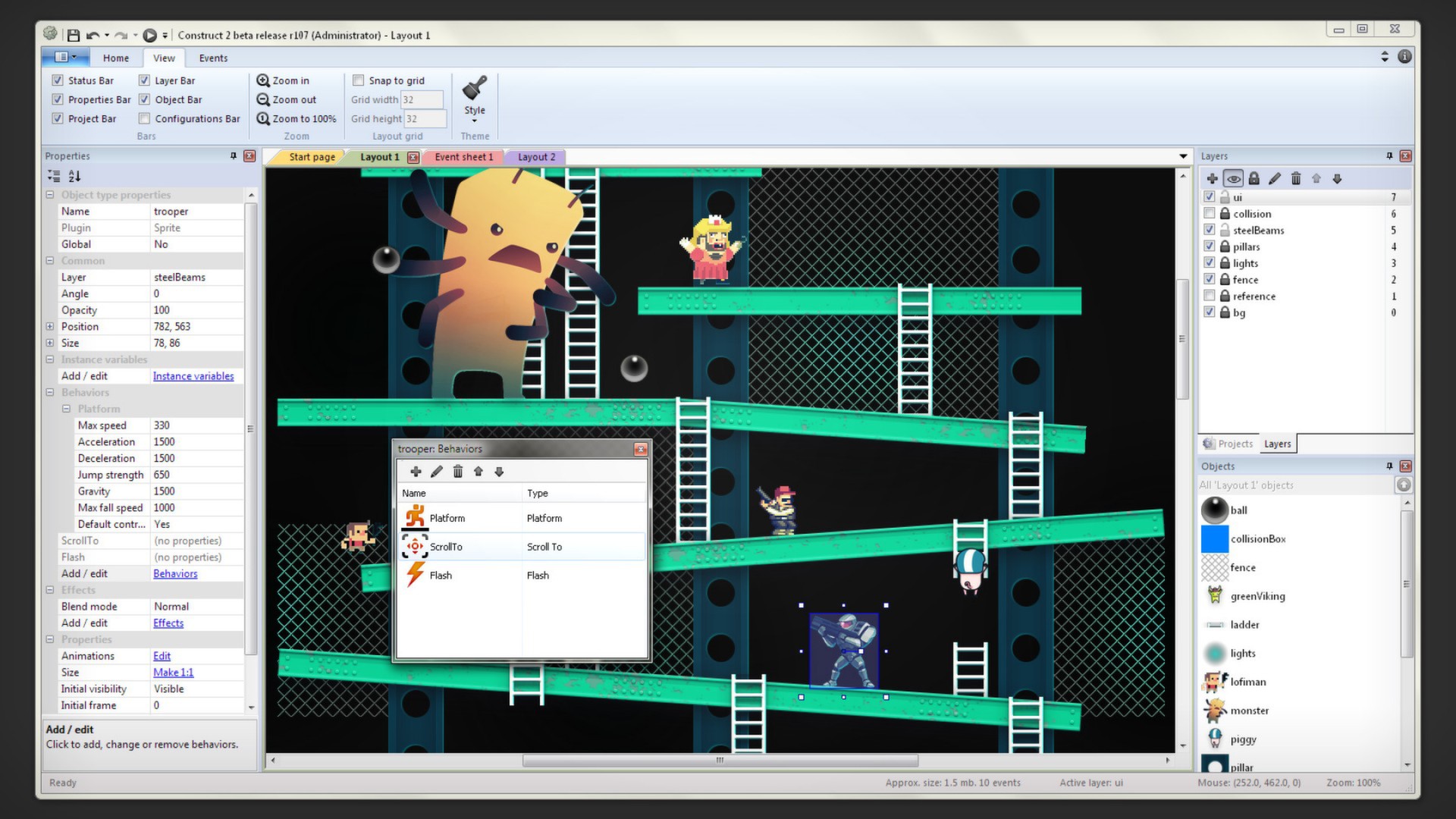Click the move behavior up arrow icon
This screenshot has width=1456, height=819.
478,471
